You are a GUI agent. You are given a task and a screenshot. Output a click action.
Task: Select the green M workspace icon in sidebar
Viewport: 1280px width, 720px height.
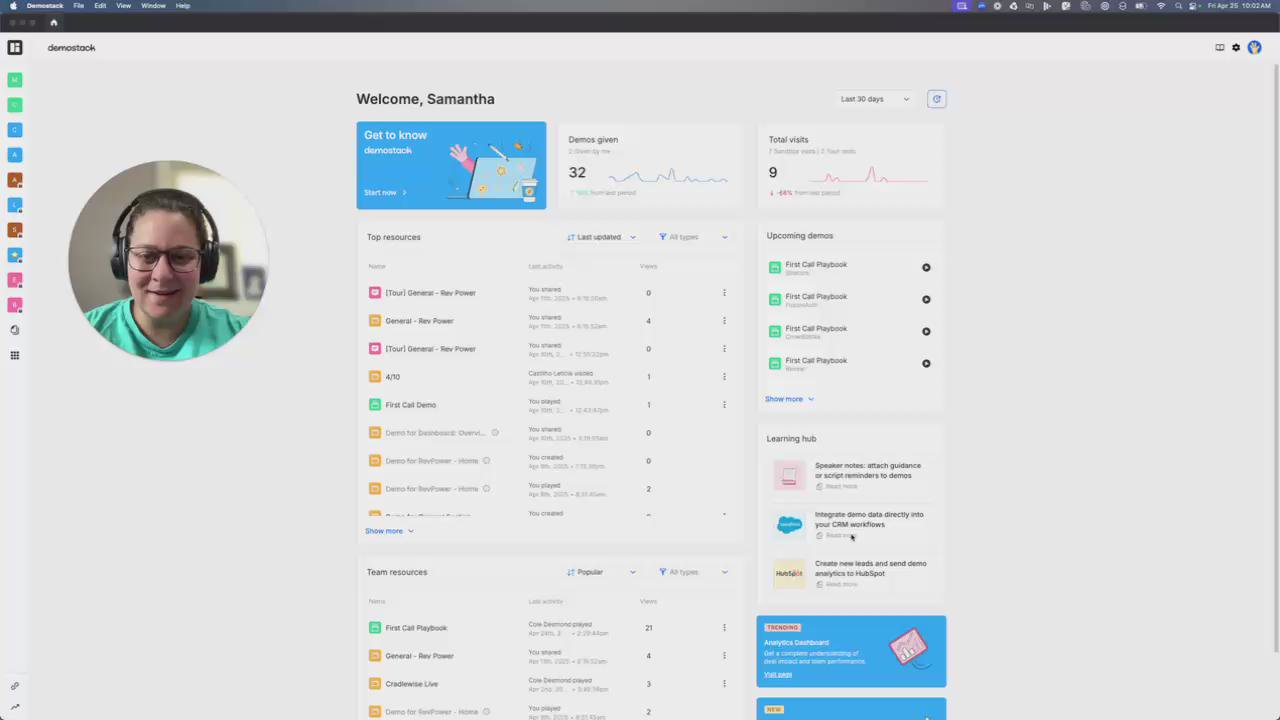pos(15,79)
